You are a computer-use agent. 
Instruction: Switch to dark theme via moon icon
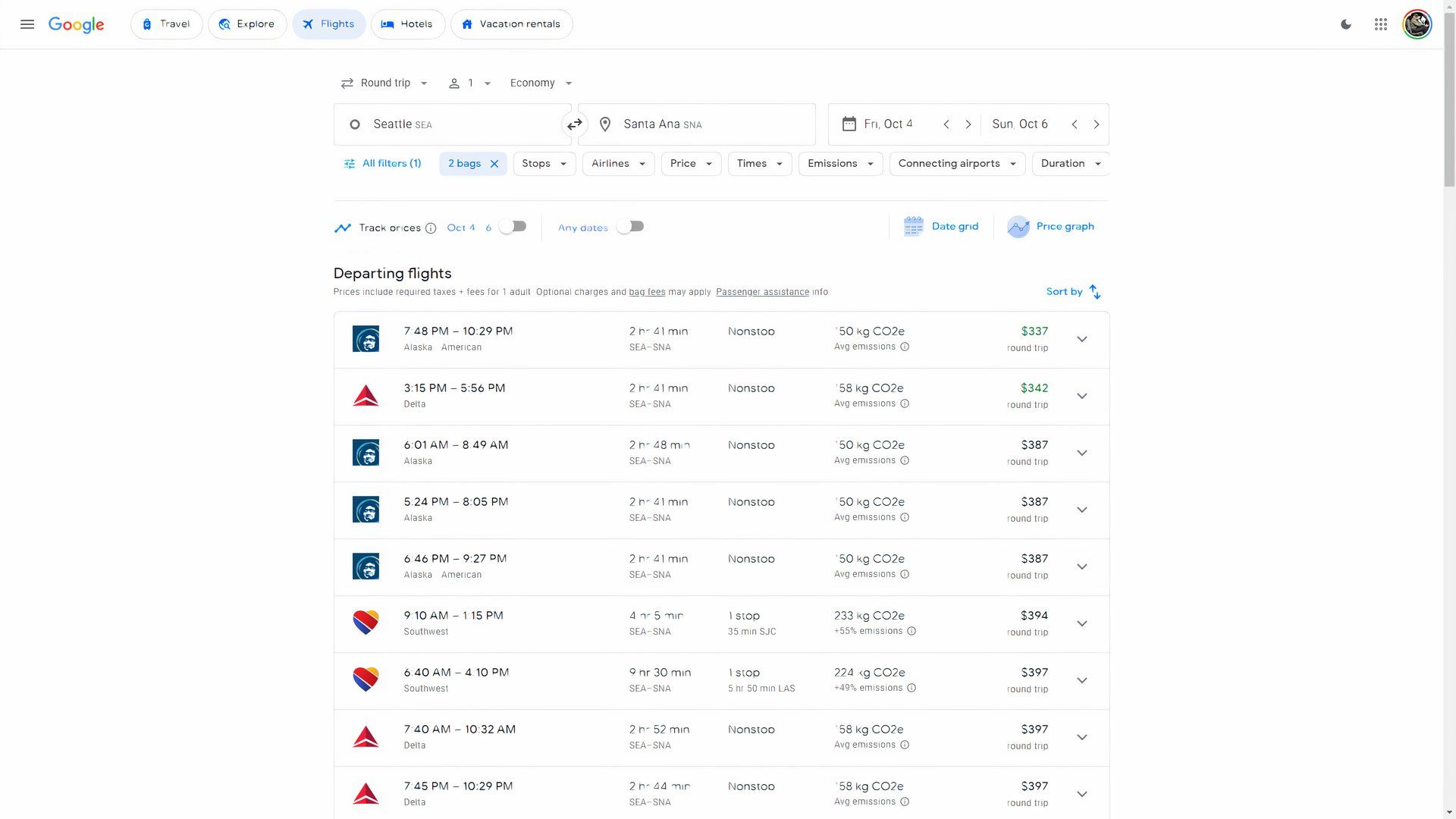(1346, 24)
